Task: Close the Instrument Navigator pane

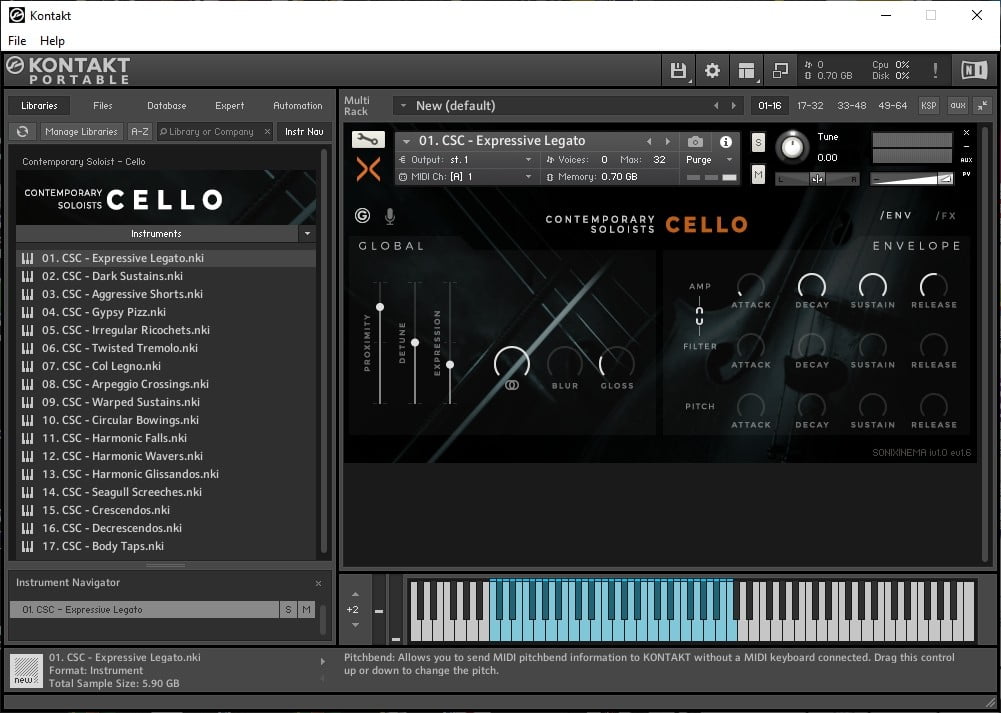Action: tap(319, 583)
